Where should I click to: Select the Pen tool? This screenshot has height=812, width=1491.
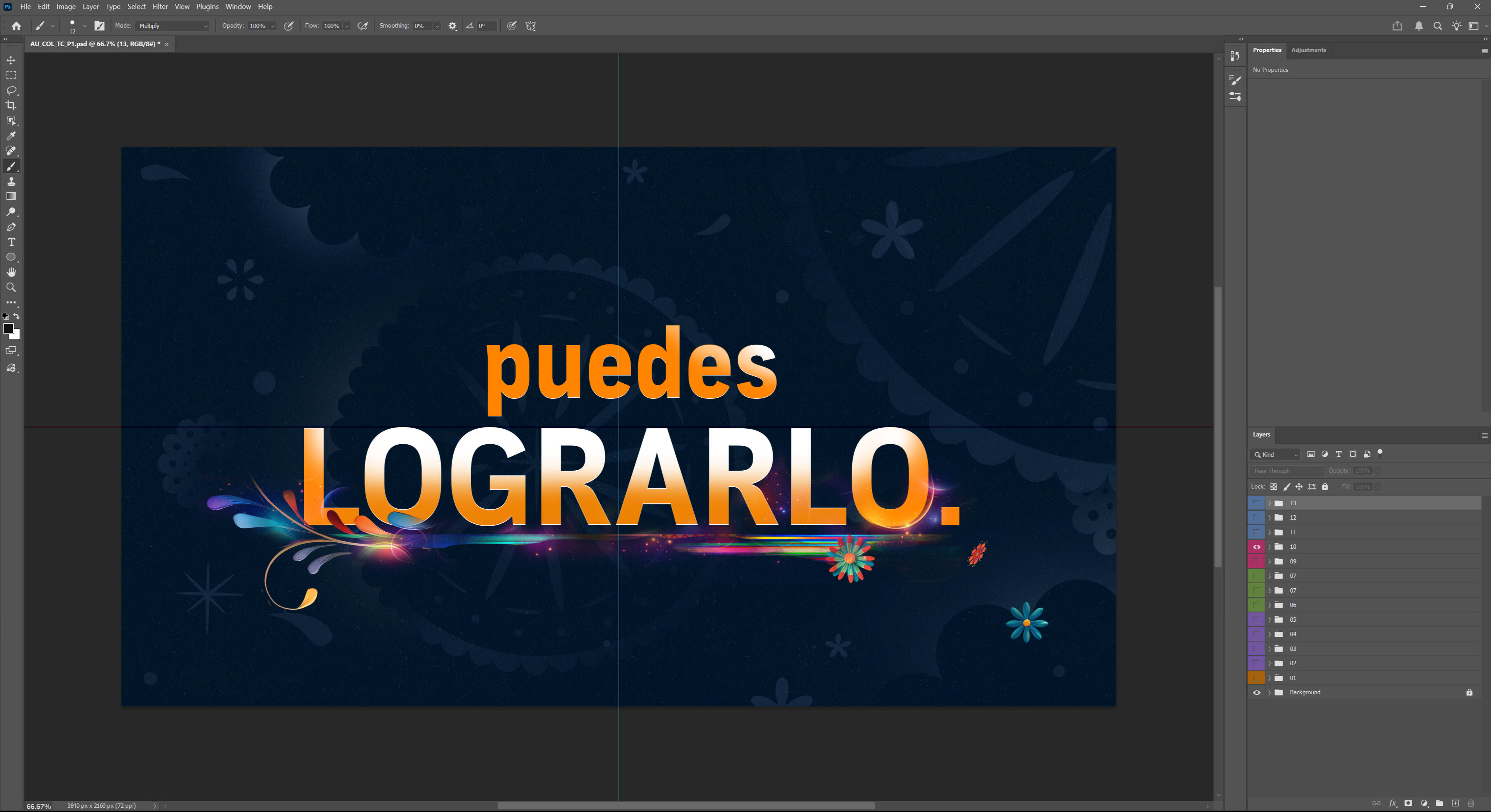[11, 227]
